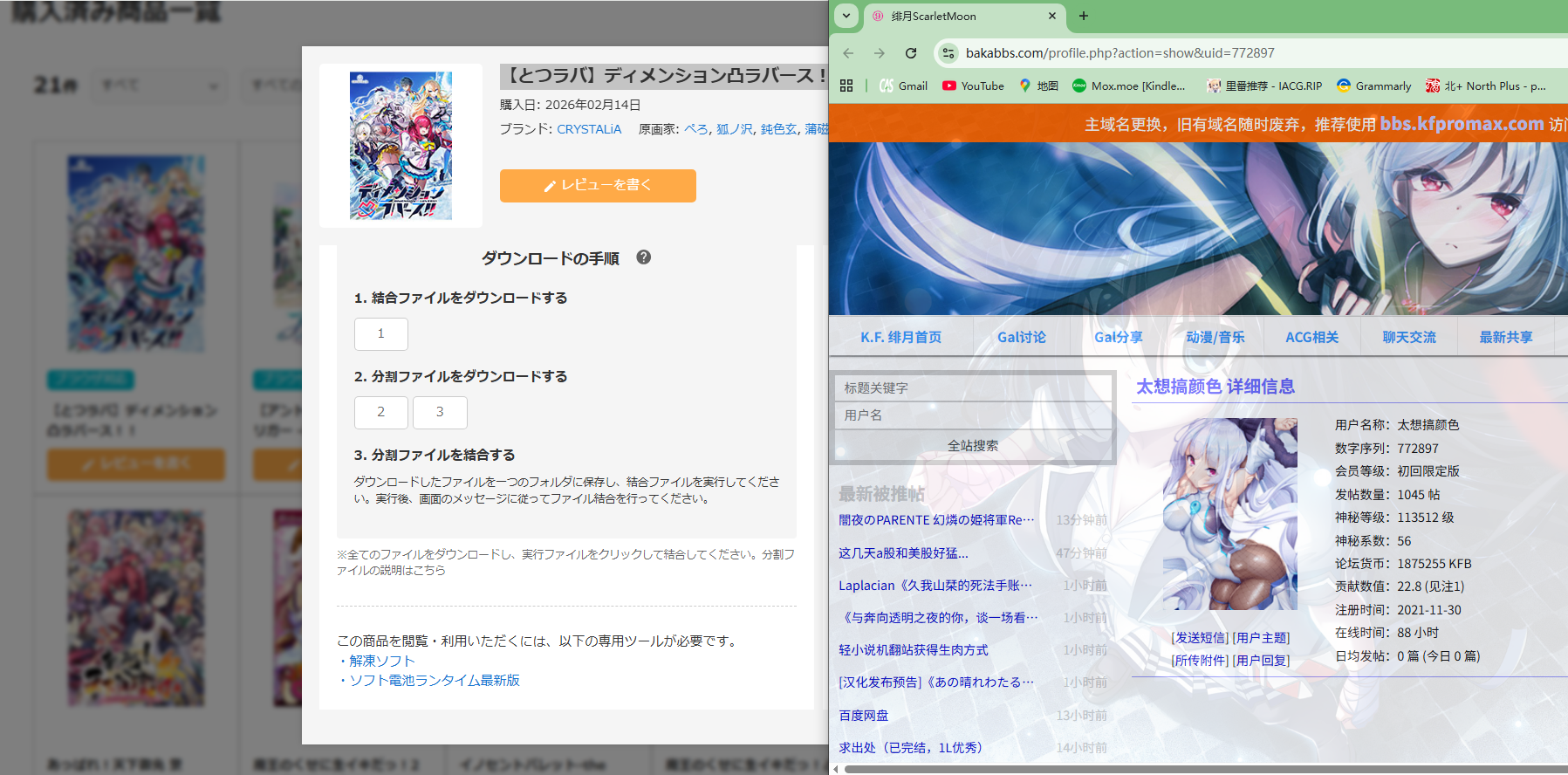Image resolution: width=1568 pixels, height=775 pixels.
Task: Download combined file number 1
Action: point(380,334)
